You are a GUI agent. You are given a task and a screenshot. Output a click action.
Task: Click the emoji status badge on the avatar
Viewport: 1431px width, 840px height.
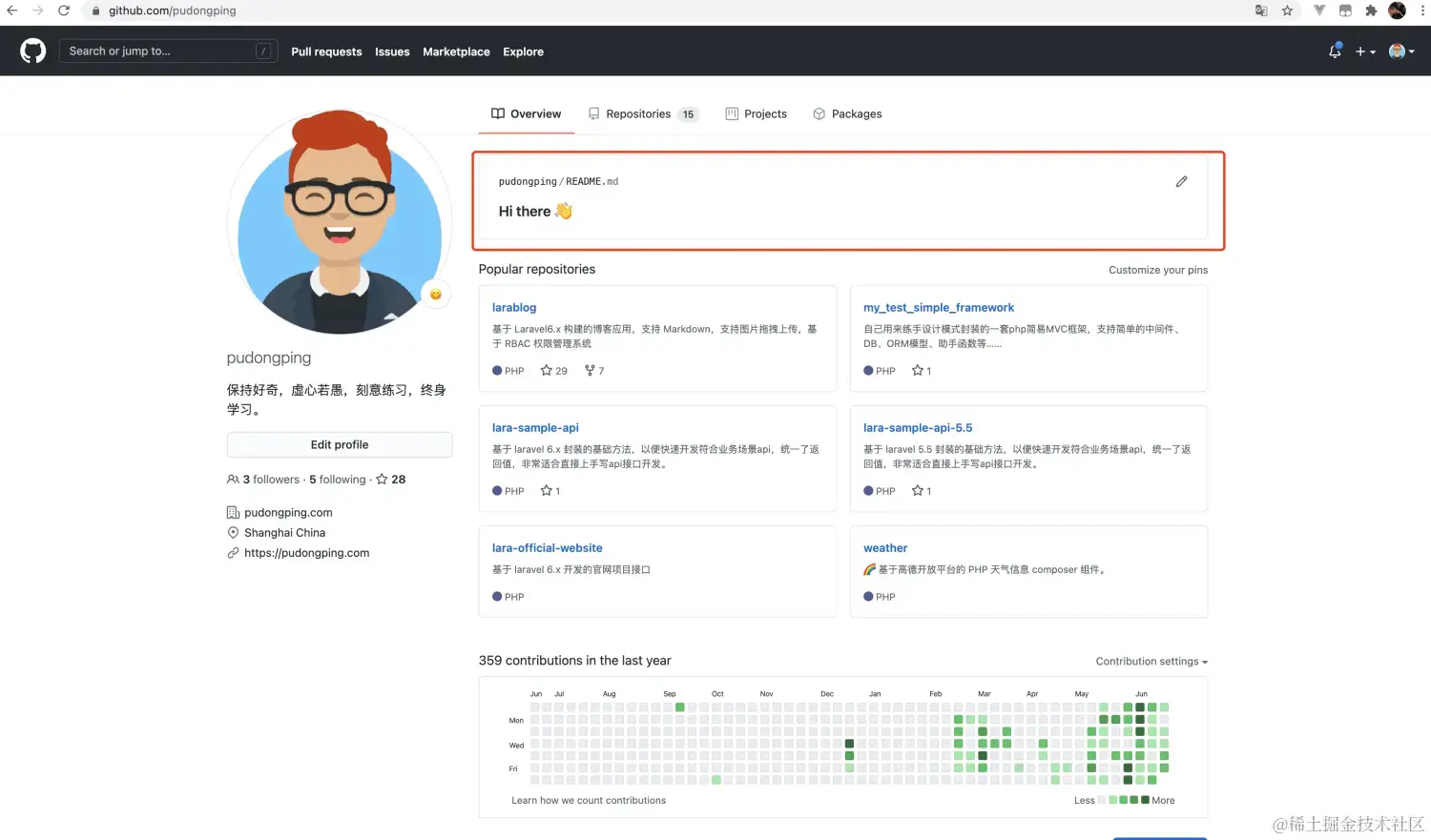pyautogui.click(x=436, y=295)
